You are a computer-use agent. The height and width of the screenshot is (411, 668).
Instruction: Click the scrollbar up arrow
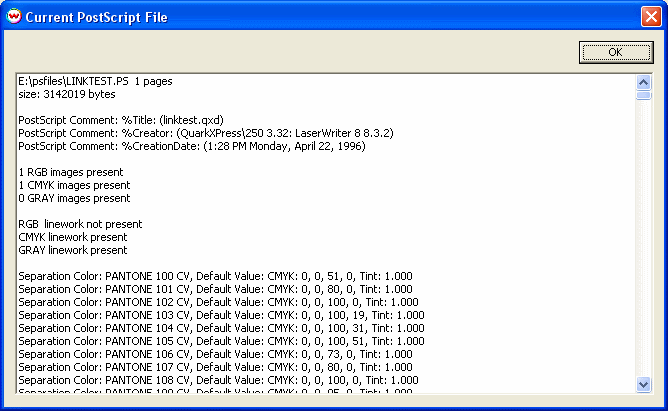pyautogui.click(x=643, y=82)
